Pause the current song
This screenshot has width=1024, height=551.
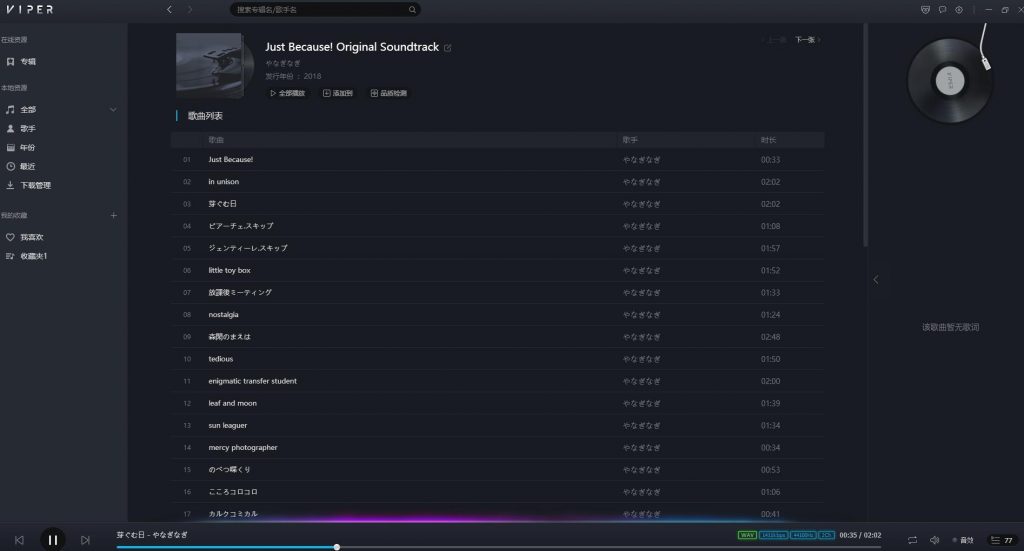point(53,540)
